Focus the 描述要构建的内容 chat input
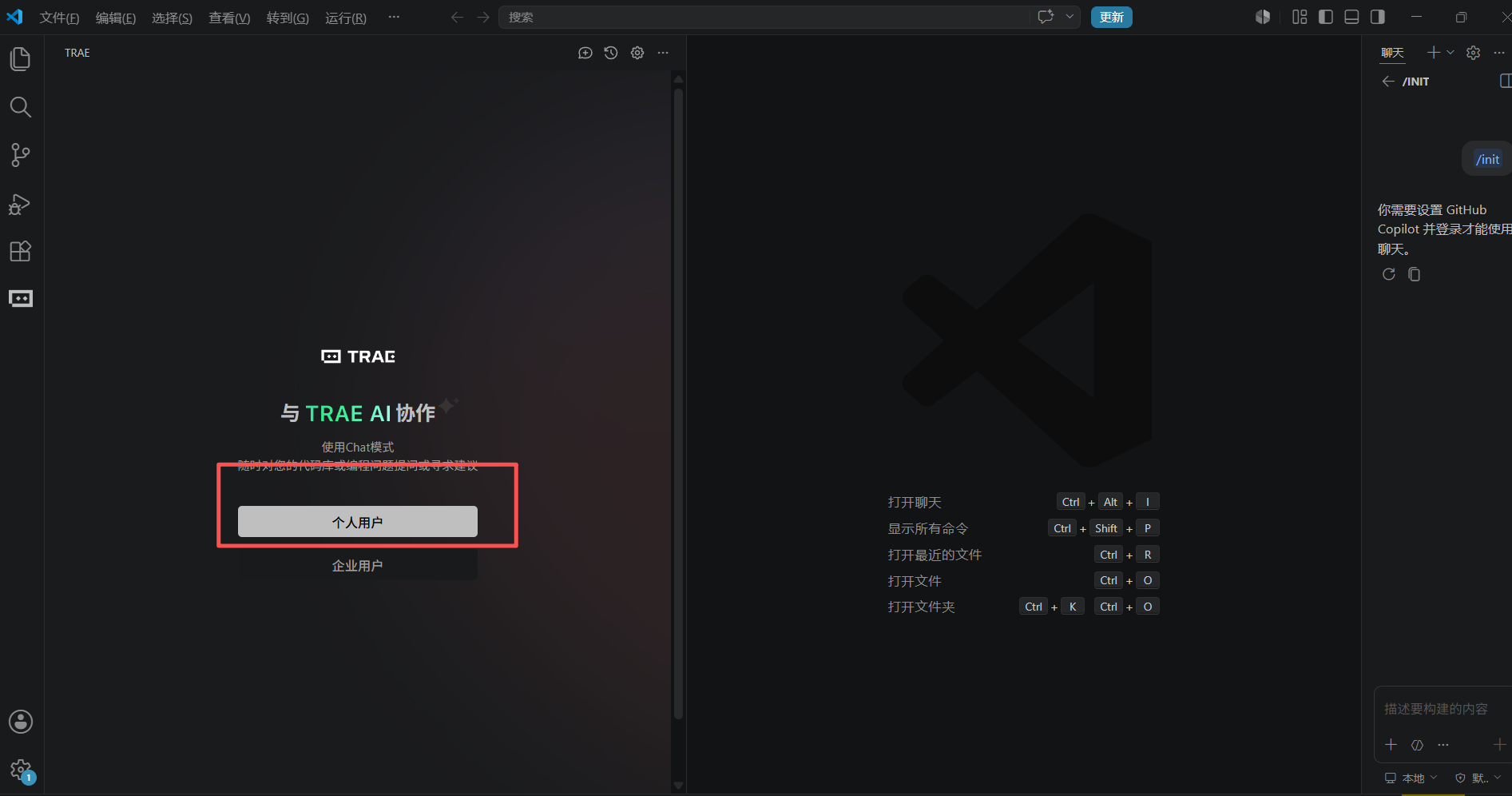Screen dimensions: 1512x796 pos(1444,709)
